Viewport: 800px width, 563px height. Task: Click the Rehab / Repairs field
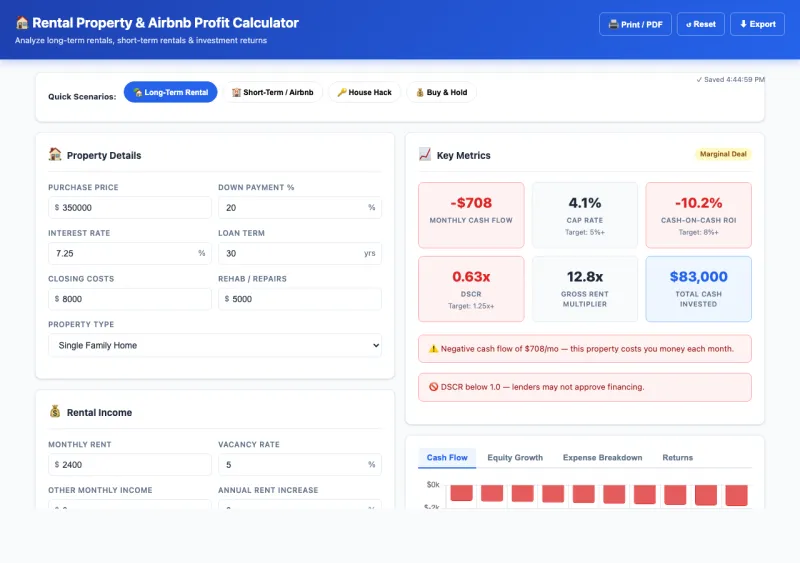tap(300, 299)
